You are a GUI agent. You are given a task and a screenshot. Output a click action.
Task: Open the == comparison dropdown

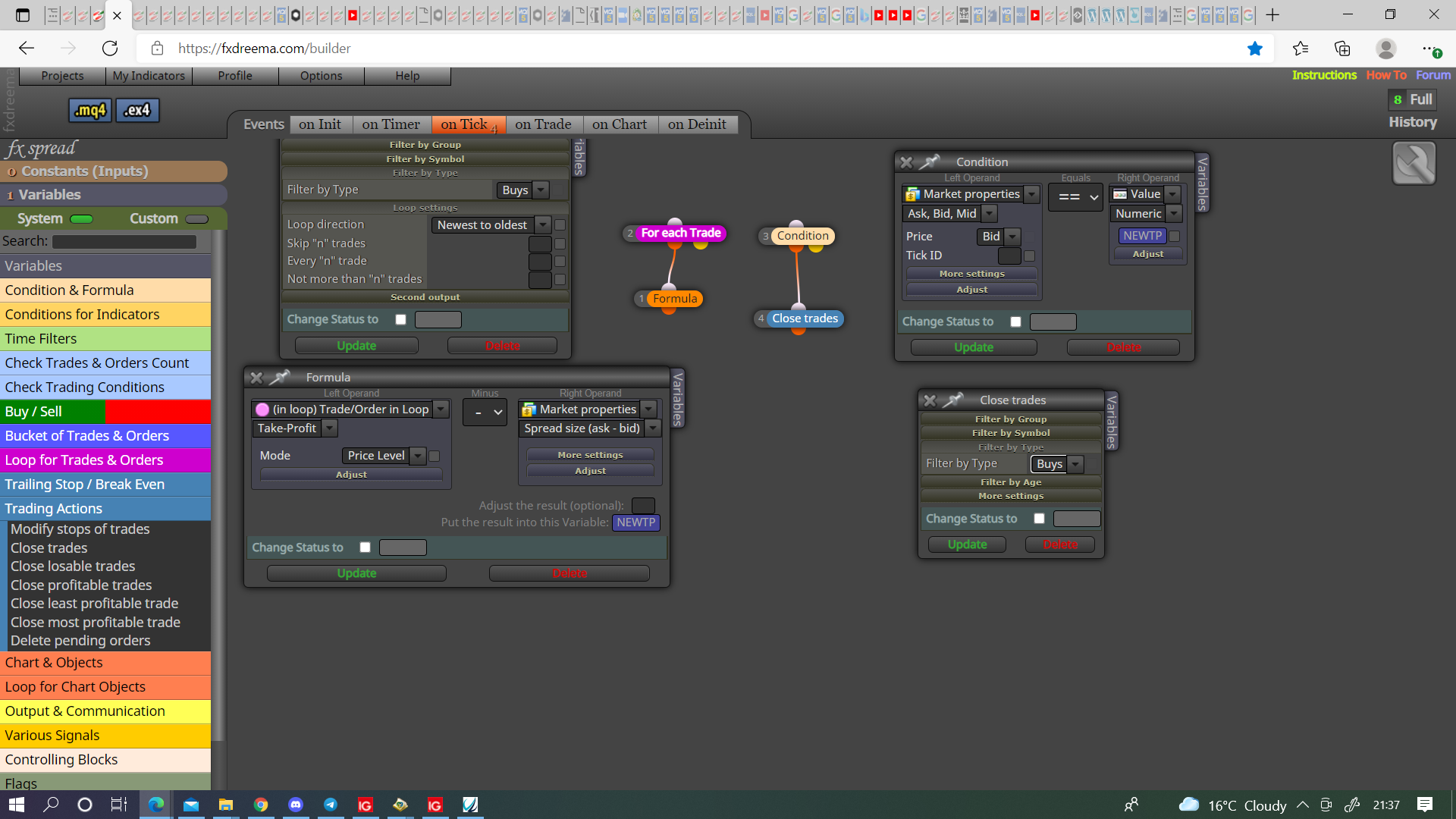click(x=1075, y=197)
